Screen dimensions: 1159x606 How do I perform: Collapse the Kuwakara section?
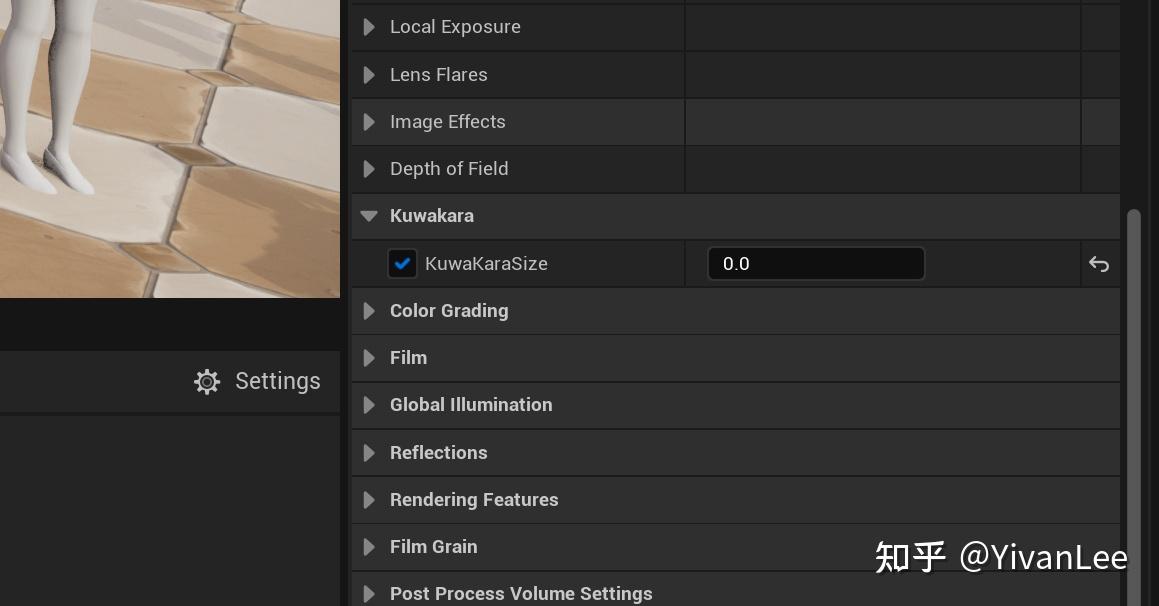click(x=369, y=215)
